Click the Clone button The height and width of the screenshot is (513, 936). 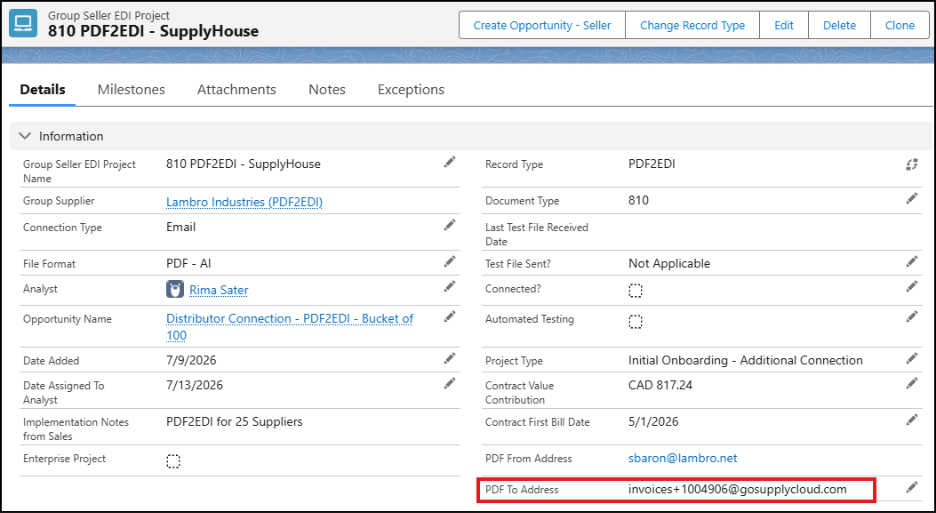[900, 25]
